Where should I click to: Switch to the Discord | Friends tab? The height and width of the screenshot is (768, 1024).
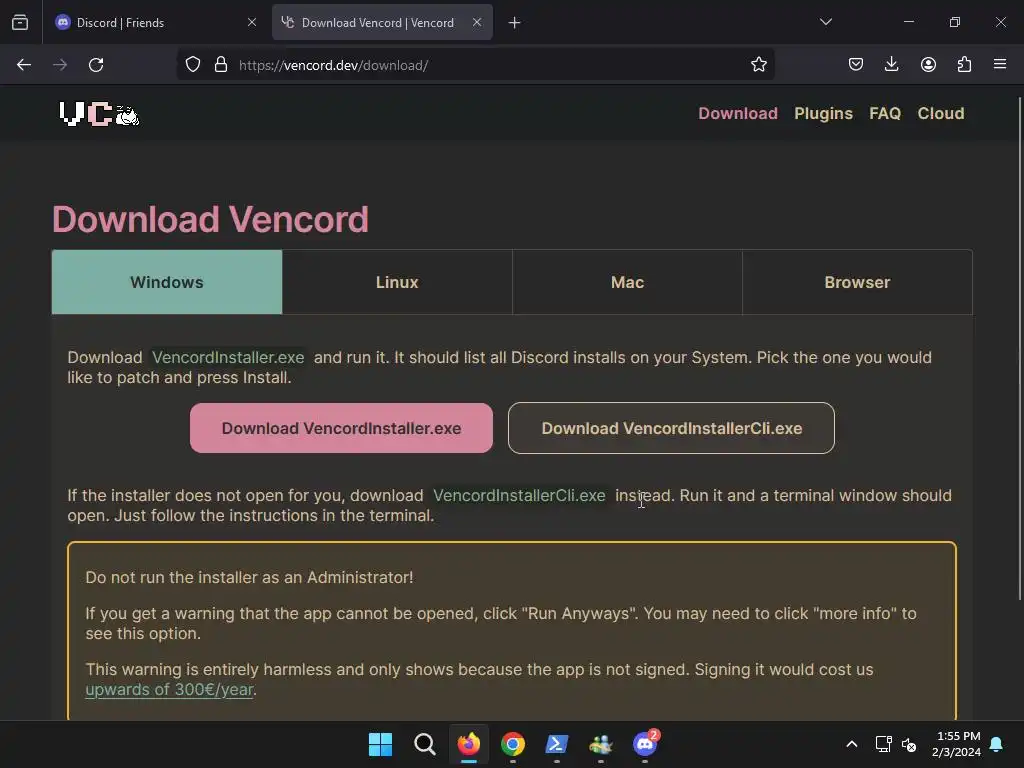(157, 22)
